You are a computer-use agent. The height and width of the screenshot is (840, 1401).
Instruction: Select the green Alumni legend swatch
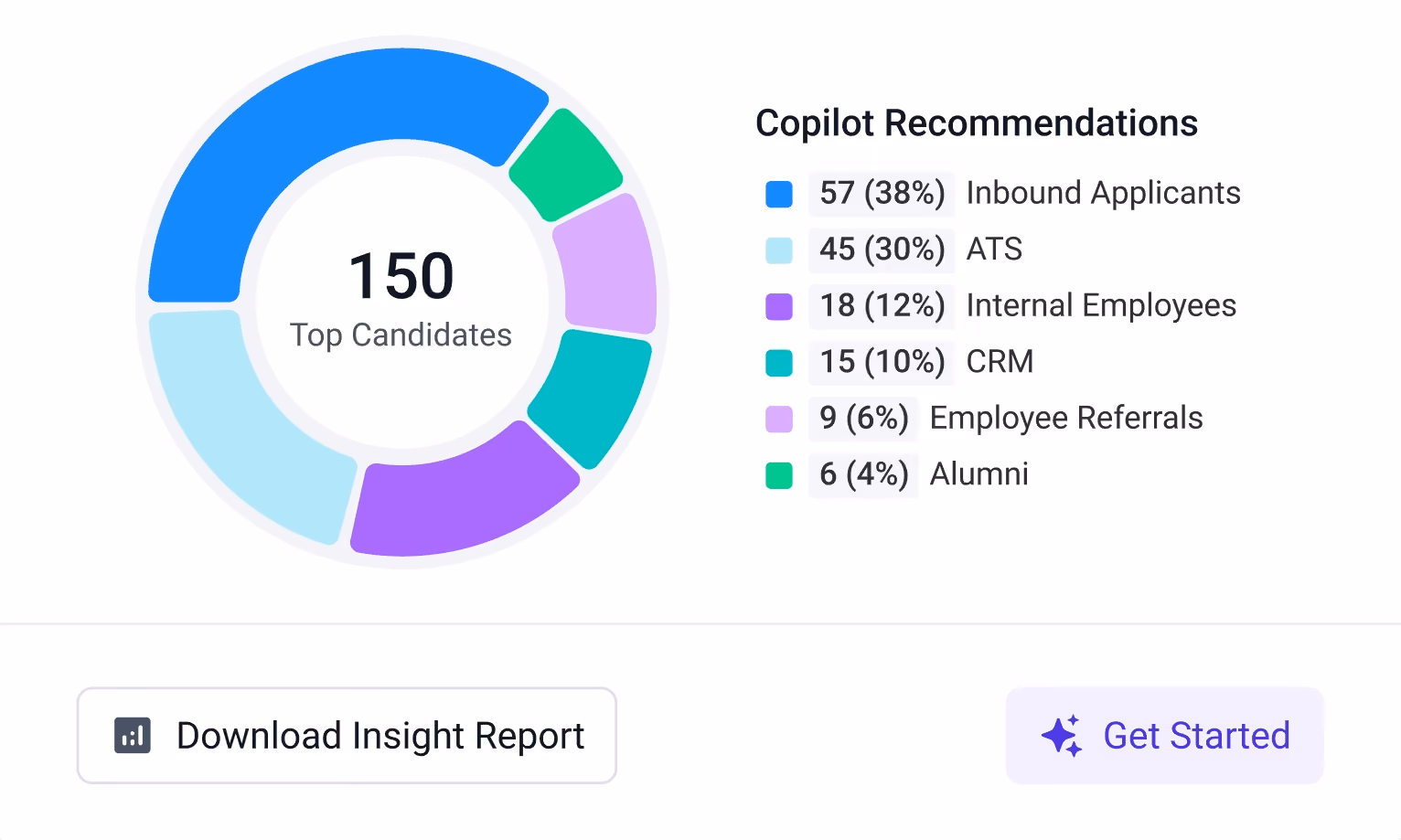click(779, 475)
